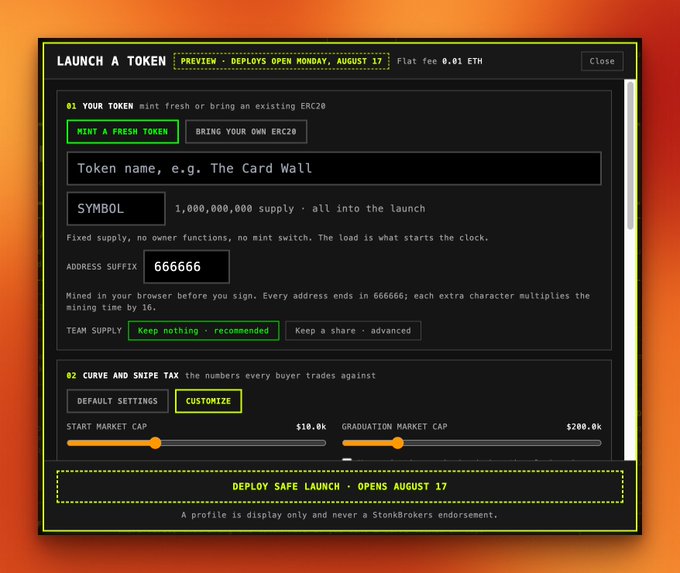Click the $10.0k start market cap value

pyautogui.click(x=311, y=427)
